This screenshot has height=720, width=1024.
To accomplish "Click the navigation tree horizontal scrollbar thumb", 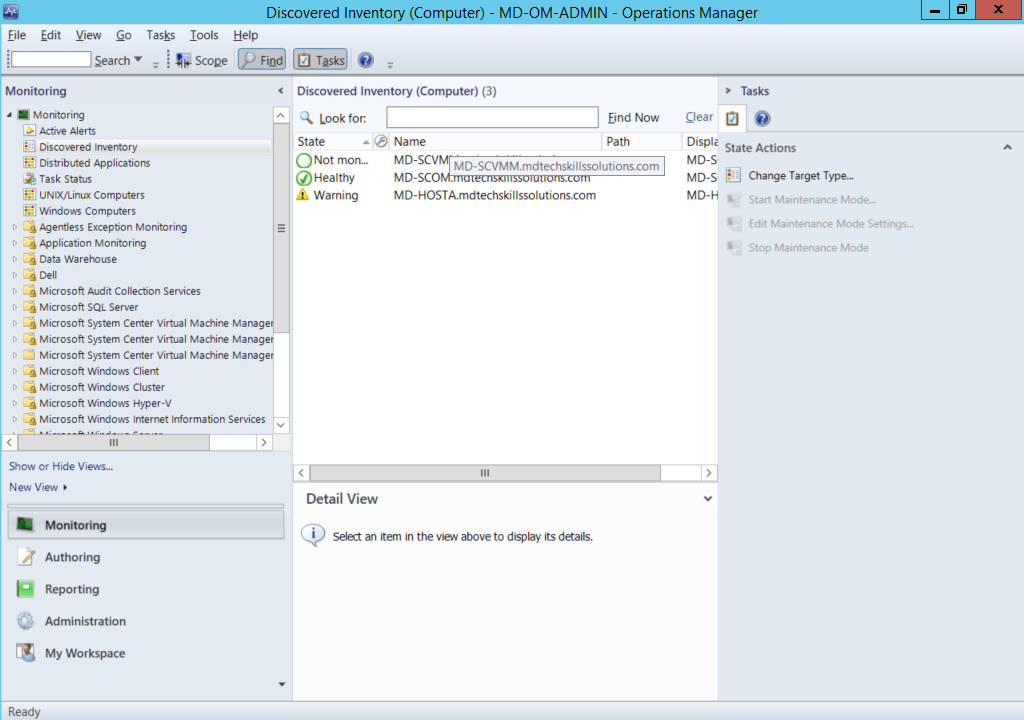I will (x=114, y=442).
